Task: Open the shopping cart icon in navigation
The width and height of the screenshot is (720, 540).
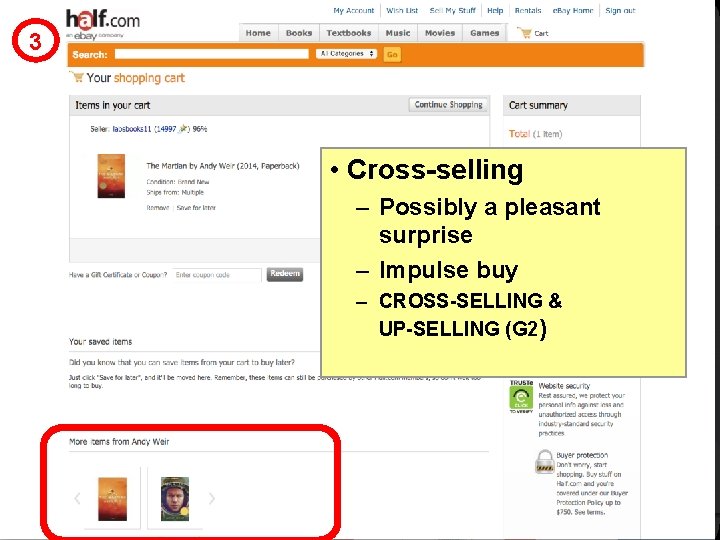Action: pyautogui.click(x=524, y=33)
